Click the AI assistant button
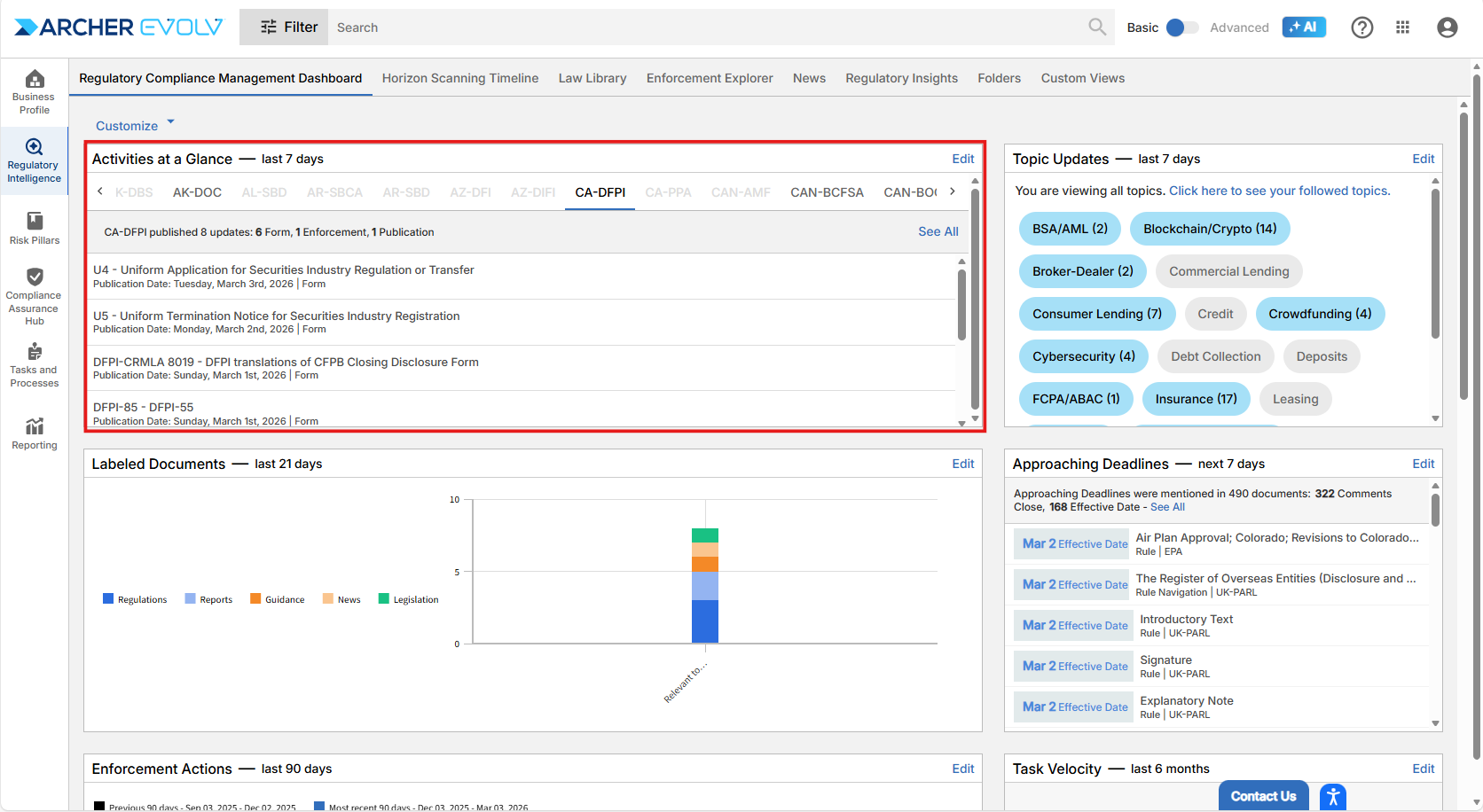The width and height of the screenshot is (1483, 812). [x=1304, y=27]
